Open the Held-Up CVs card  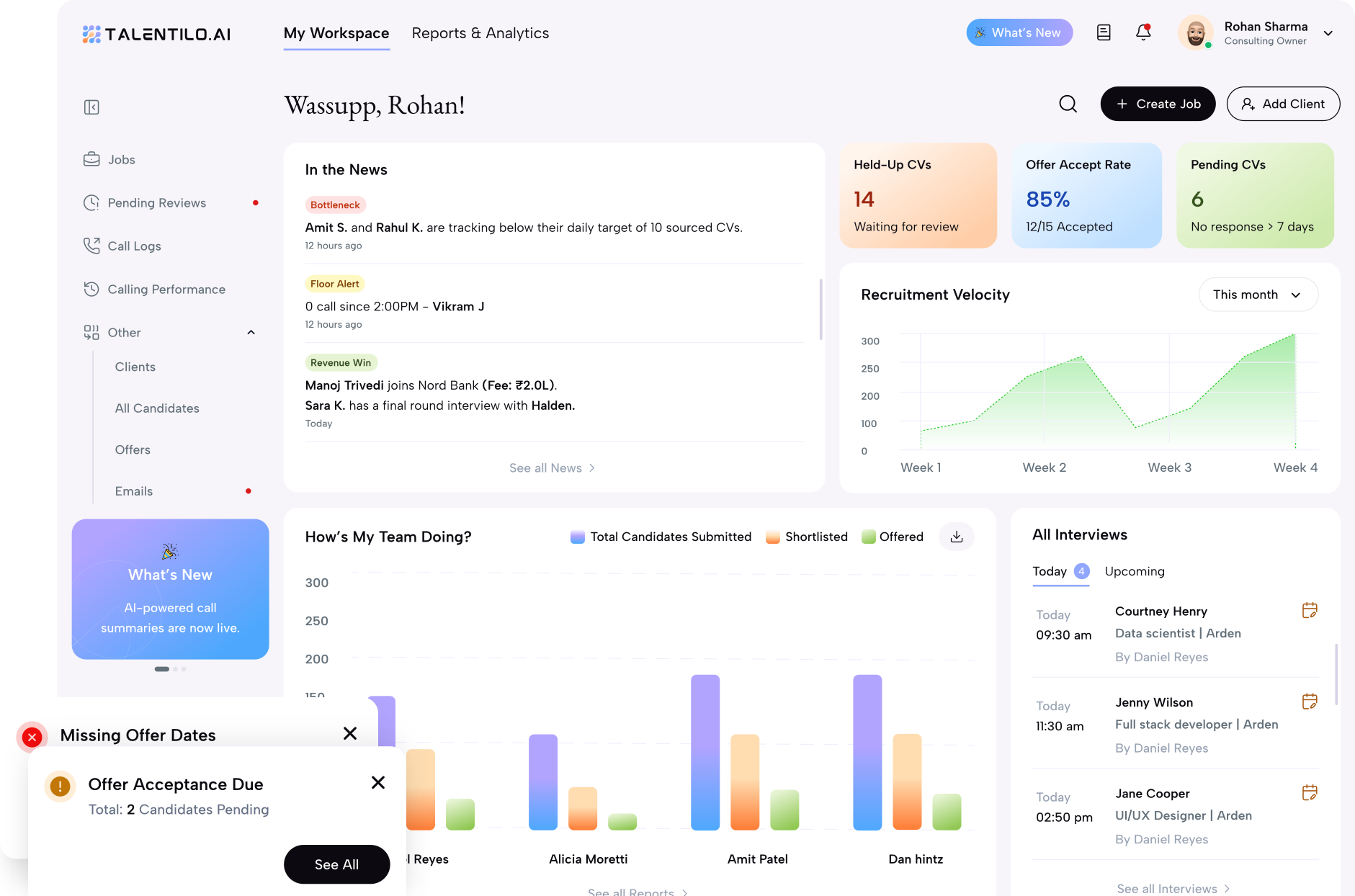[918, 195]
